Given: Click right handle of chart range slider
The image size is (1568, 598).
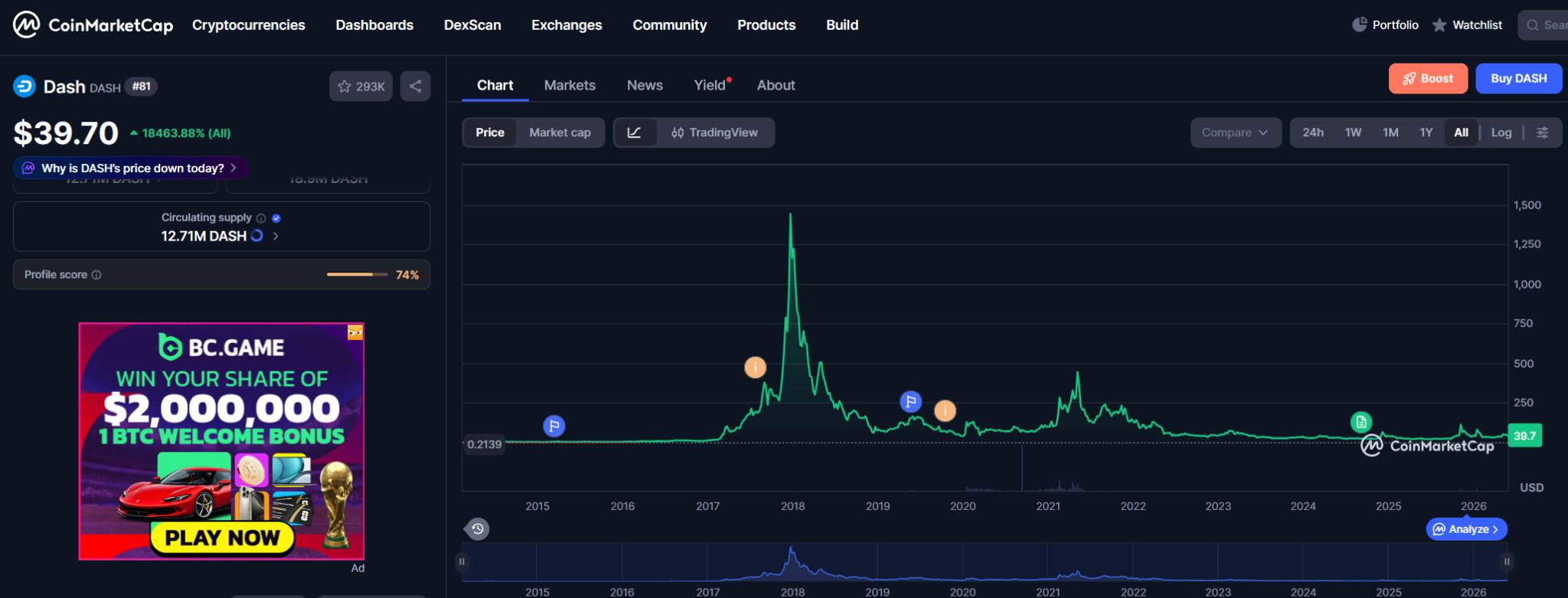Looking at the screenshot, I should tap(1507, 561).
